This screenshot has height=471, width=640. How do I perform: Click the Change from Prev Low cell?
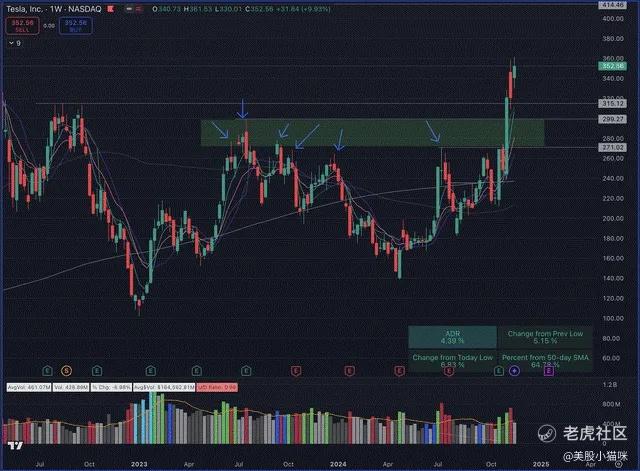tap(545, 337)
